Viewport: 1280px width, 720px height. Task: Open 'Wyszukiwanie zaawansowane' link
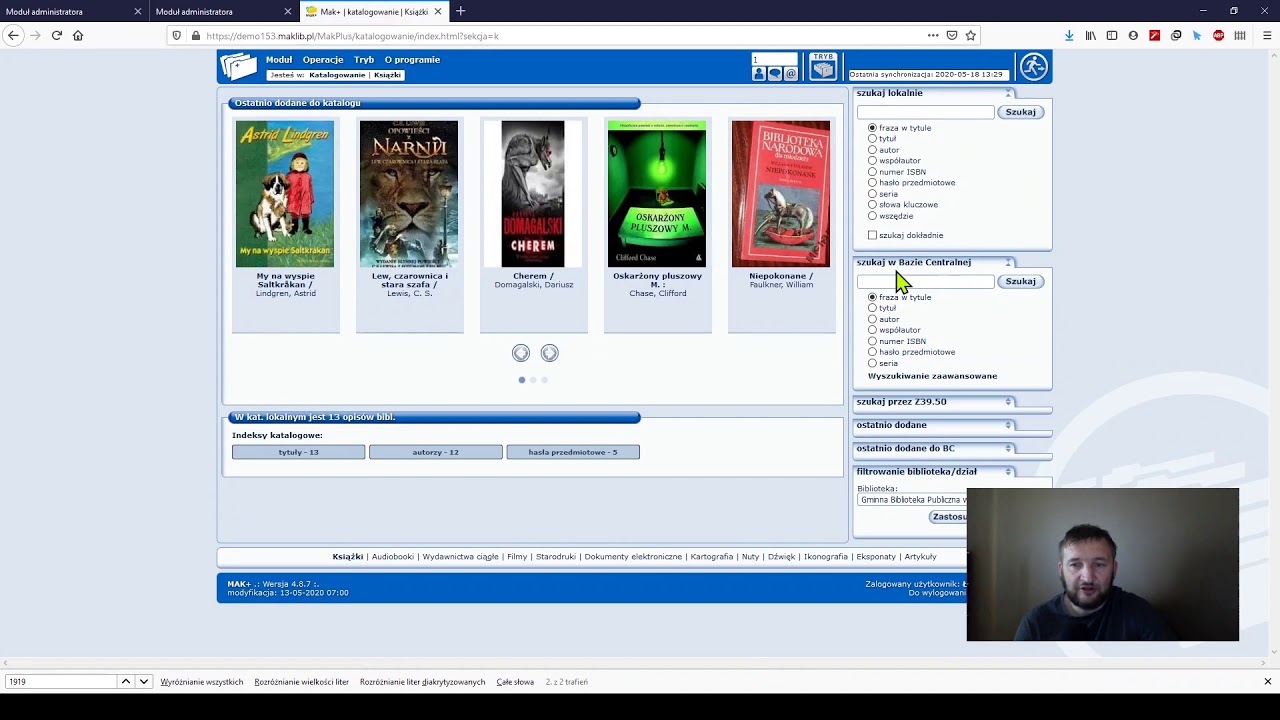click(932, 376)
